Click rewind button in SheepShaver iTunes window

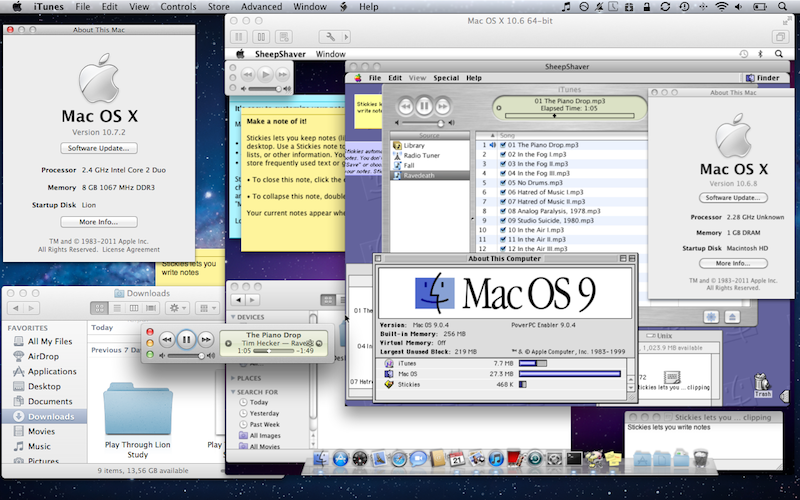point(405,105)
